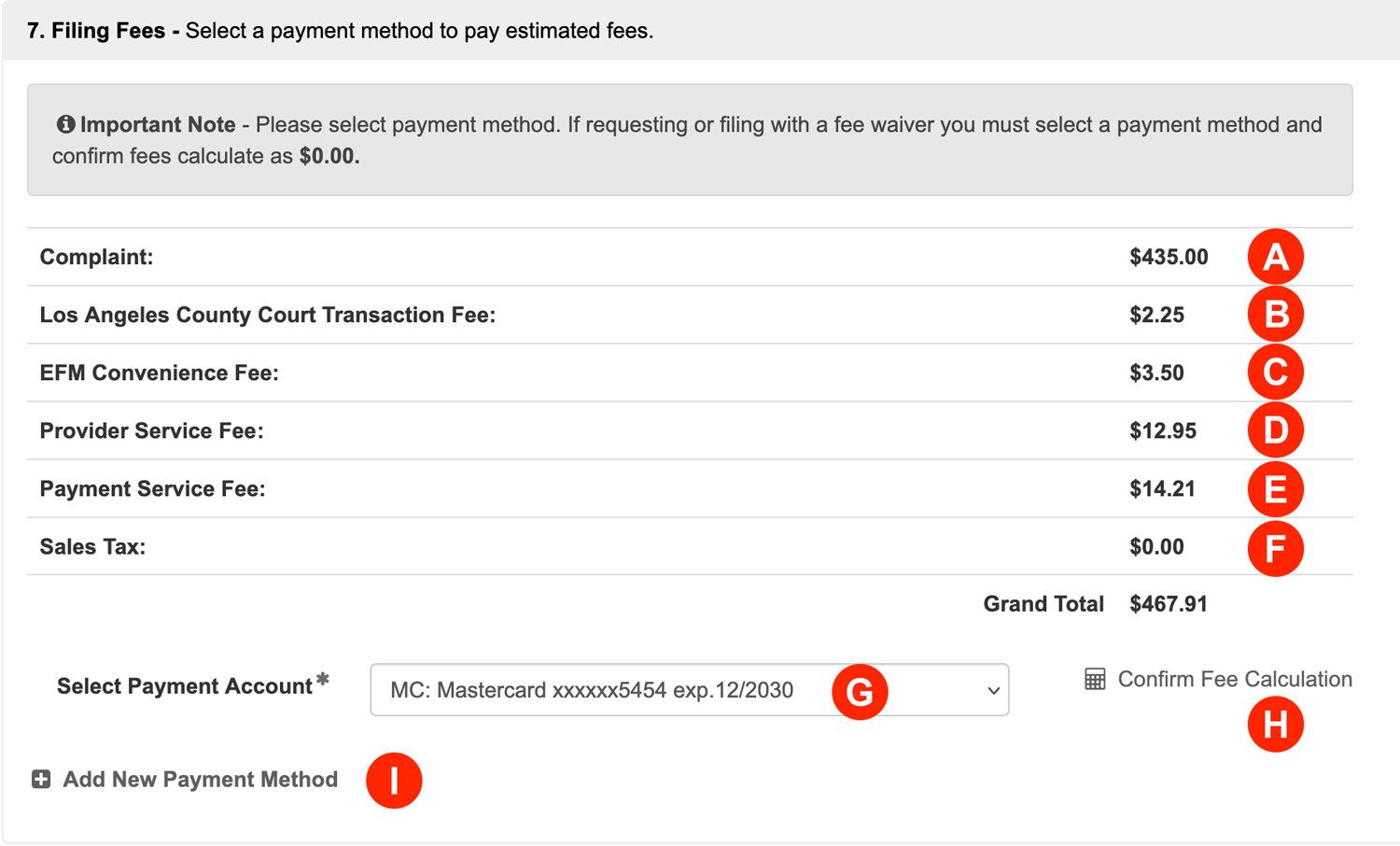The height and width of the screenshot is (846, 1400).
Task: Click the red marker labeled G on the dropdown
Action: 860,692
